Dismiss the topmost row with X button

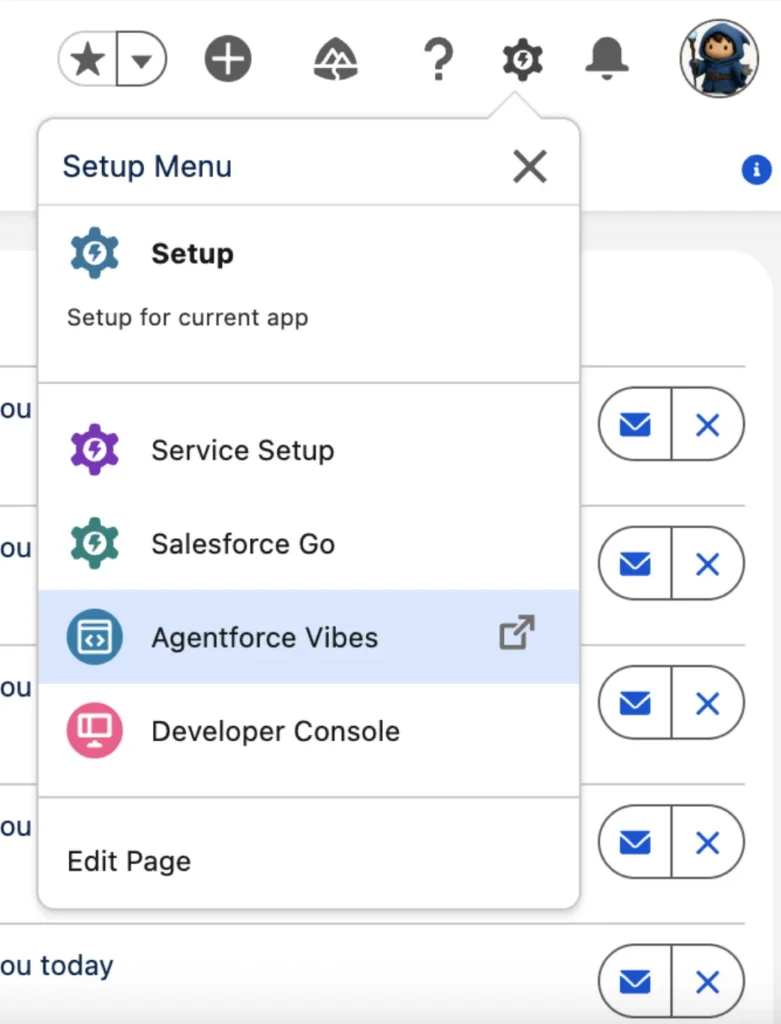tap(707, 426)
